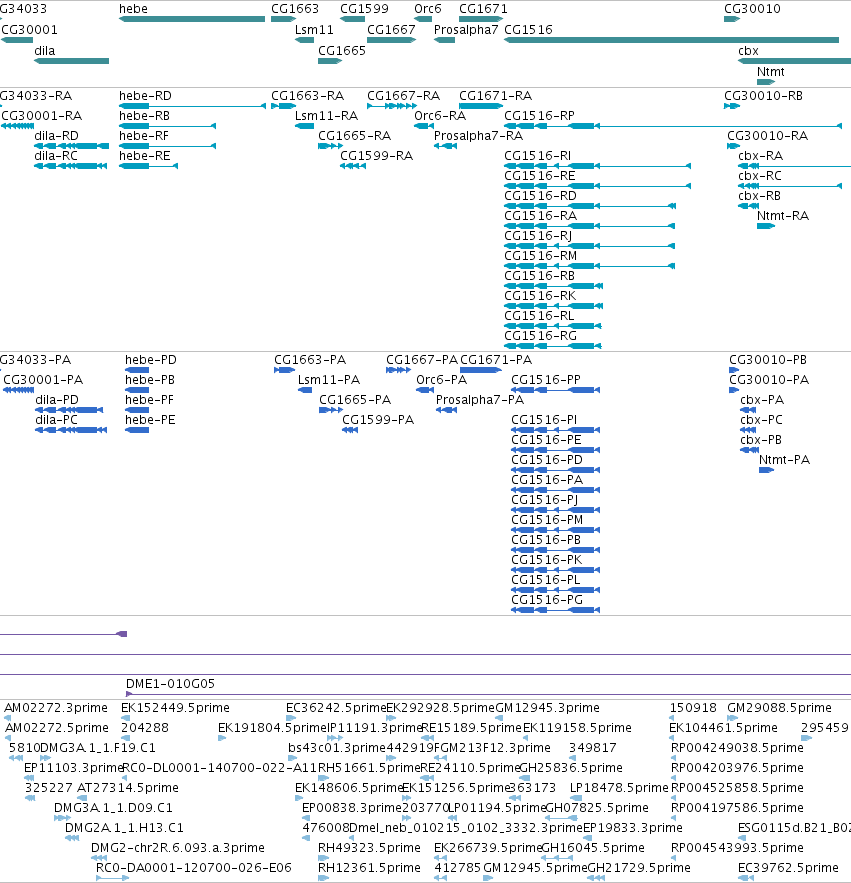851x883 pixels.
Task: Click the CG1516-RP transcript label
Action: (x=540, y=116)
